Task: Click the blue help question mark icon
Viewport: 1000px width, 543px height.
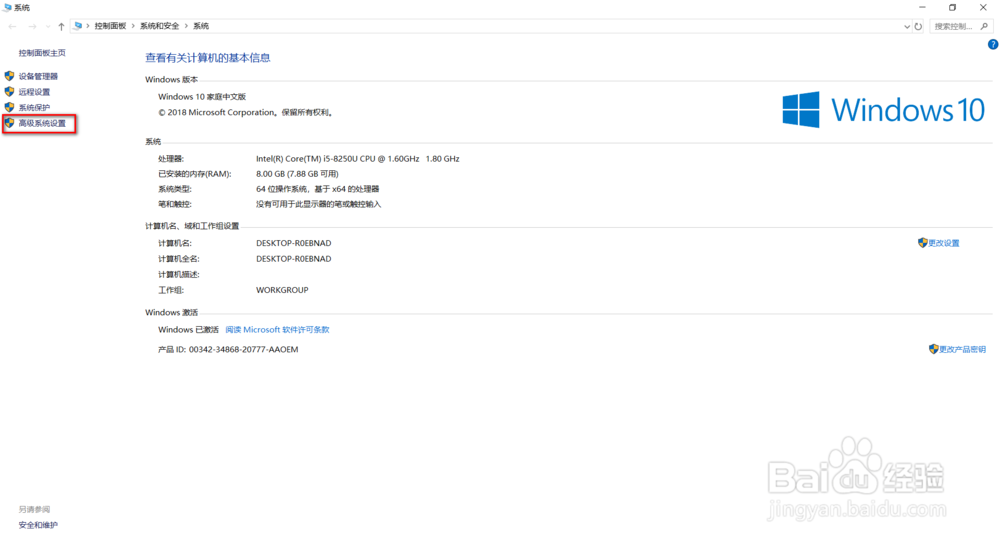Action: click(x=993, y=45)
